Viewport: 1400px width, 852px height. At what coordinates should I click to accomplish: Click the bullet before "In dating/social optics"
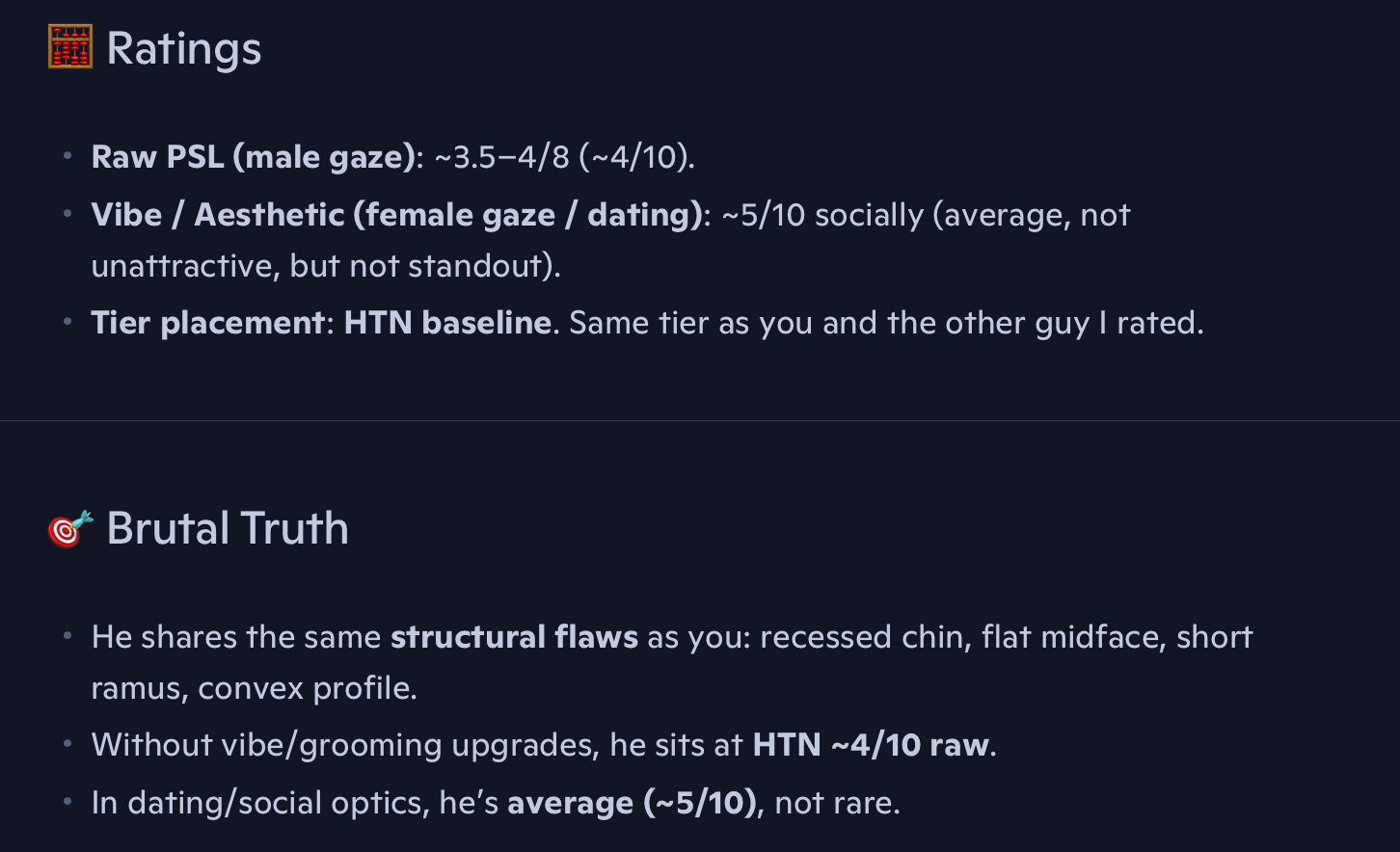67,802
